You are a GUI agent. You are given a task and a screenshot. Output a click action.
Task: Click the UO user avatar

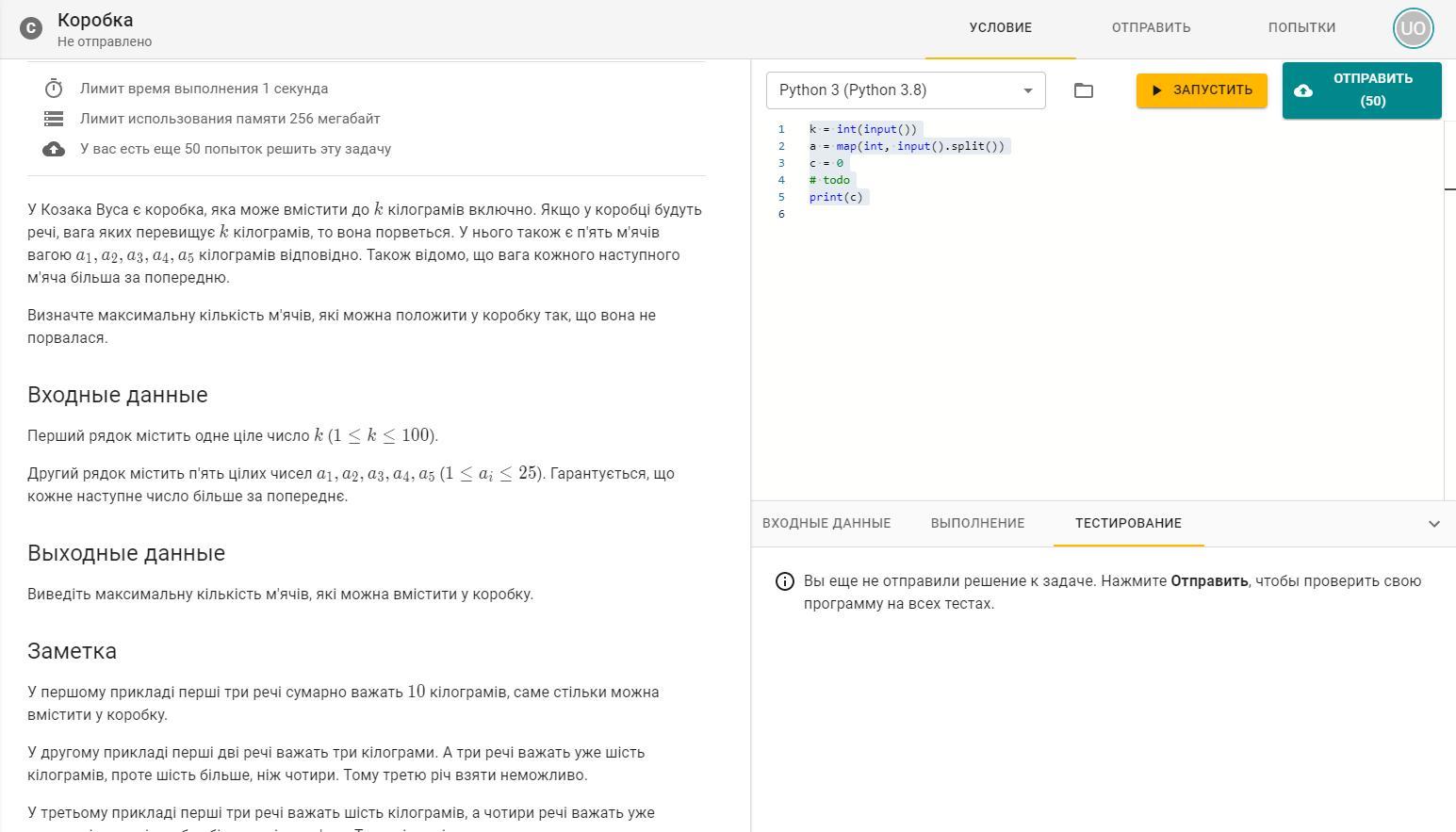(1413, 28)
